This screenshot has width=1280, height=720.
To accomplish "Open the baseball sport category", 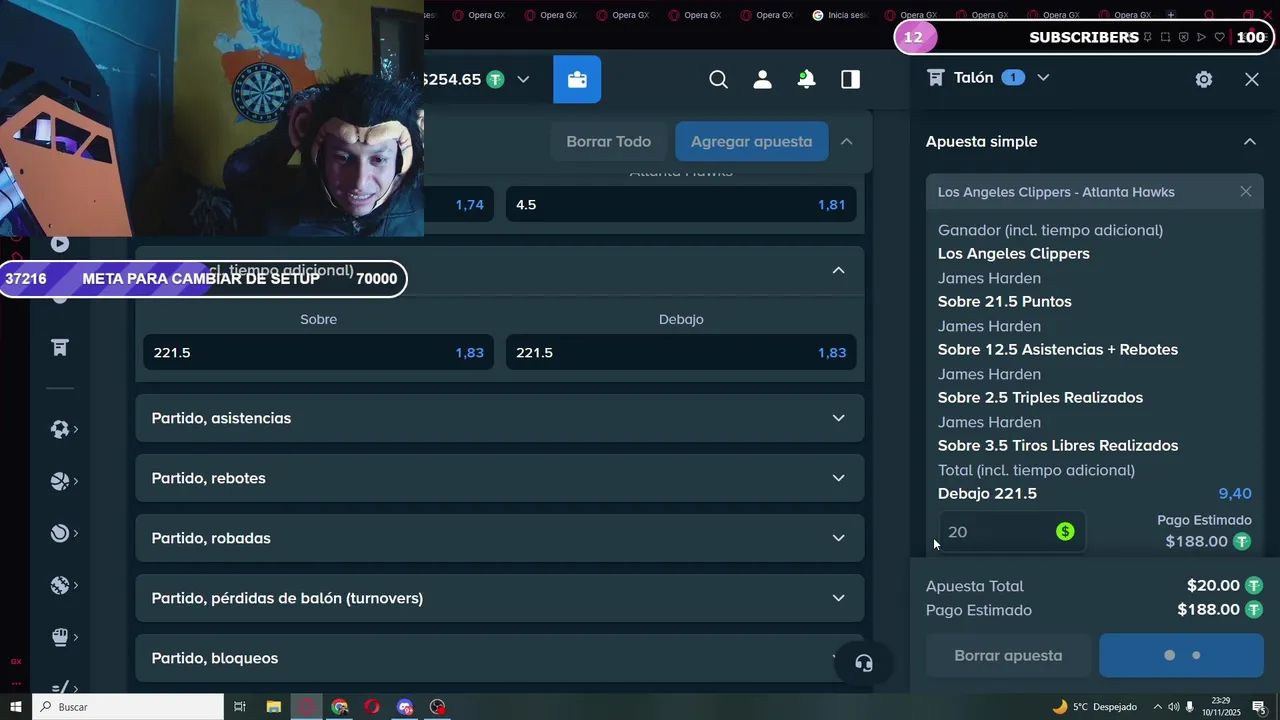I will pos(60,585).
